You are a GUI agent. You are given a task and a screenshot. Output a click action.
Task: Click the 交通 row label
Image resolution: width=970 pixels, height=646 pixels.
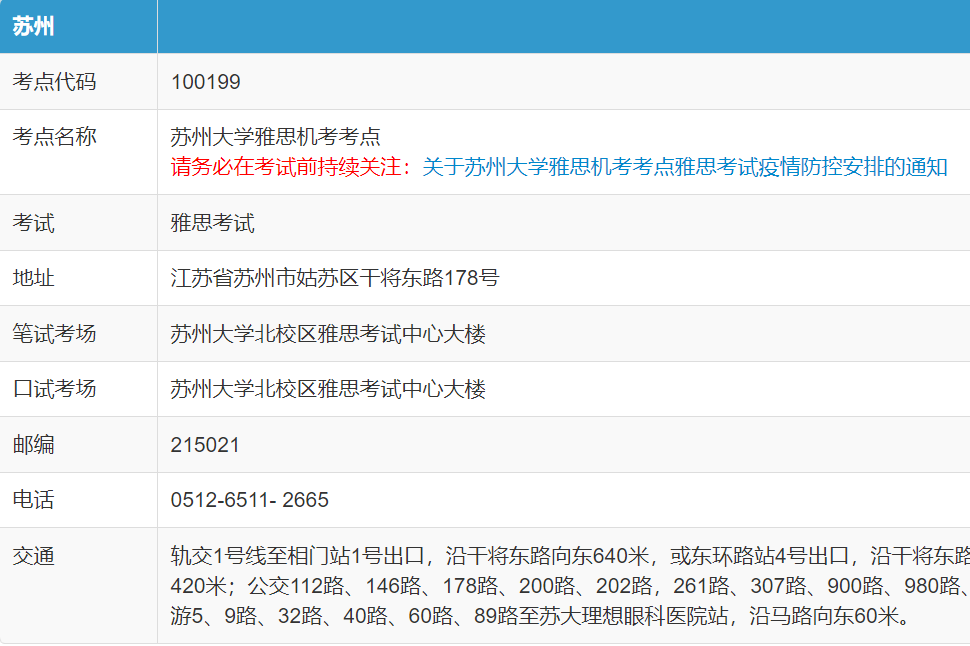click(x=33, y=556)
